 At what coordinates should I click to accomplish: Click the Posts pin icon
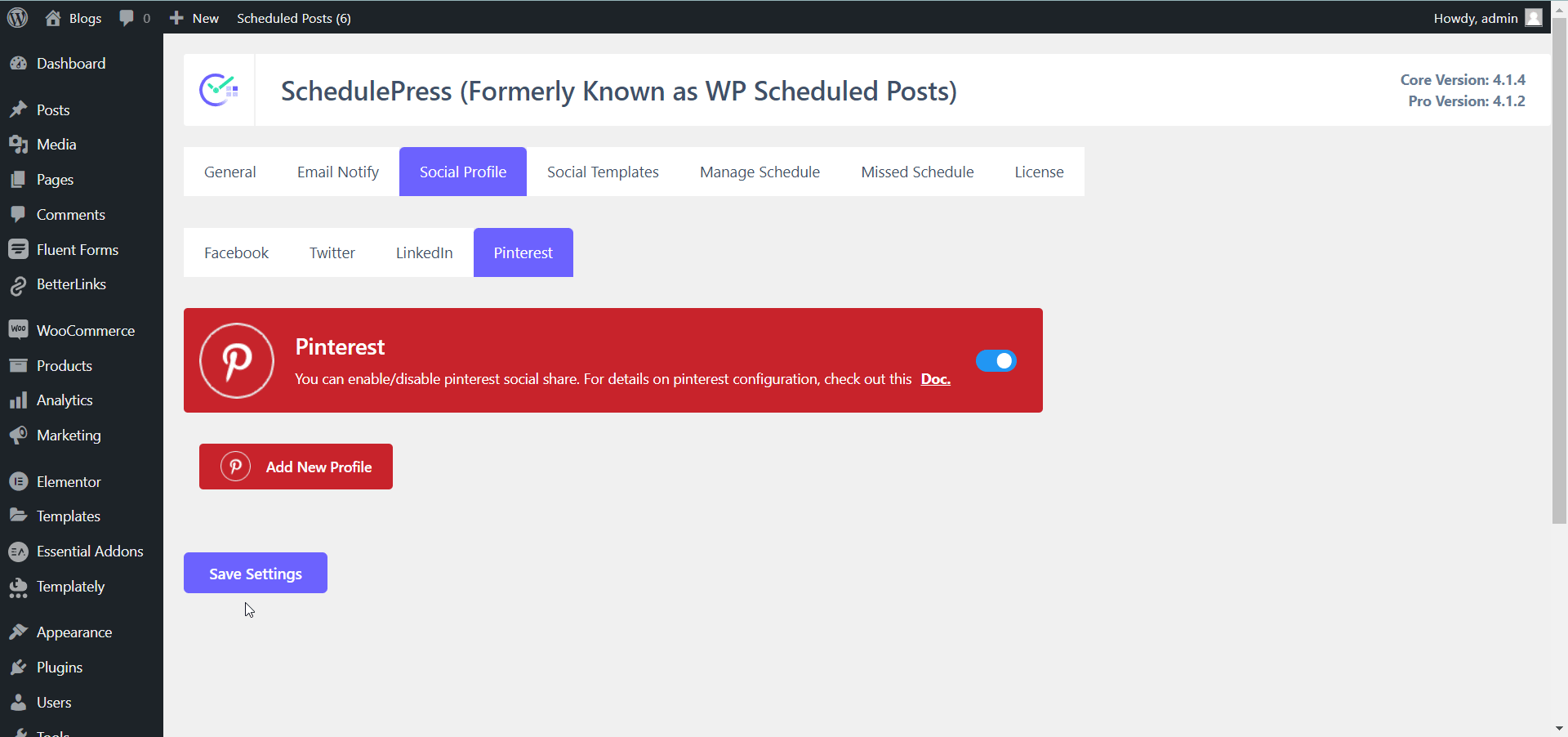(18, 109)
